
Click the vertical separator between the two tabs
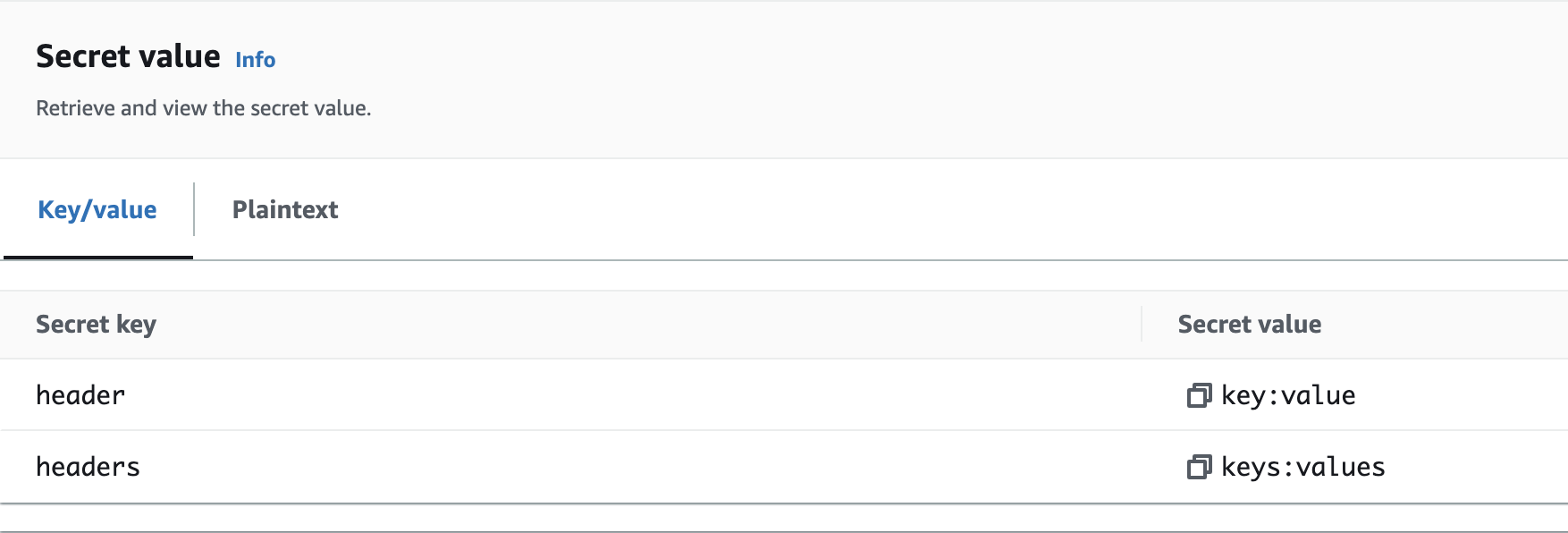[x=194, y=209]
